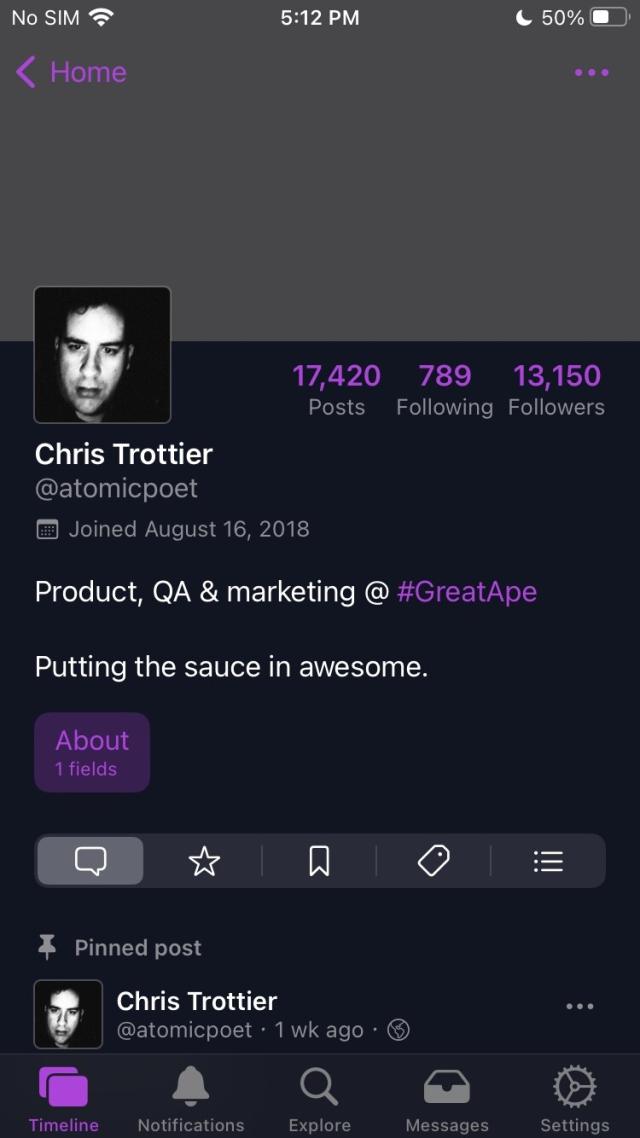Go back using the Home navigation item
Screen dimensions: 640x1138
(x=70, y=72)
